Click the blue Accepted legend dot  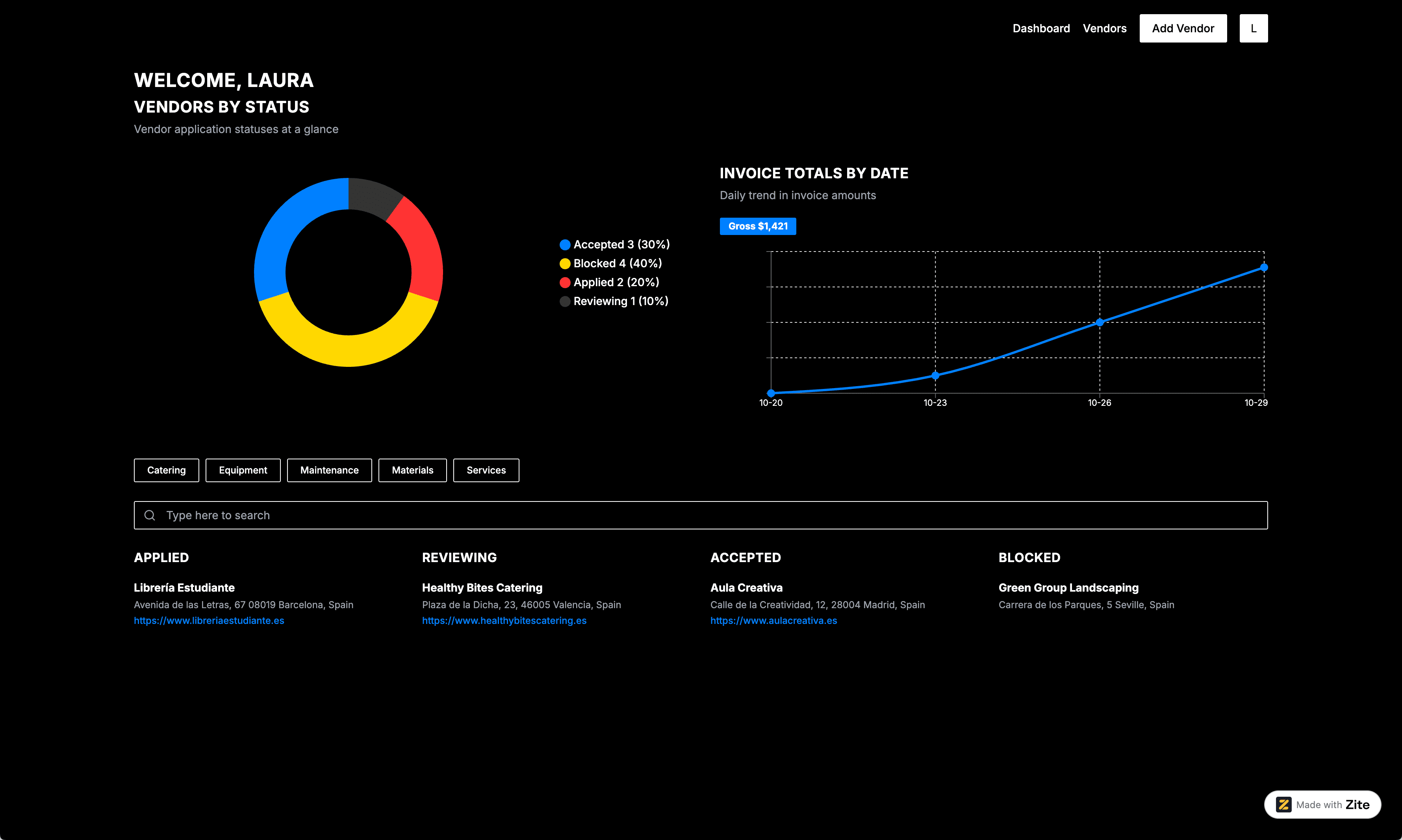(564, 244)
